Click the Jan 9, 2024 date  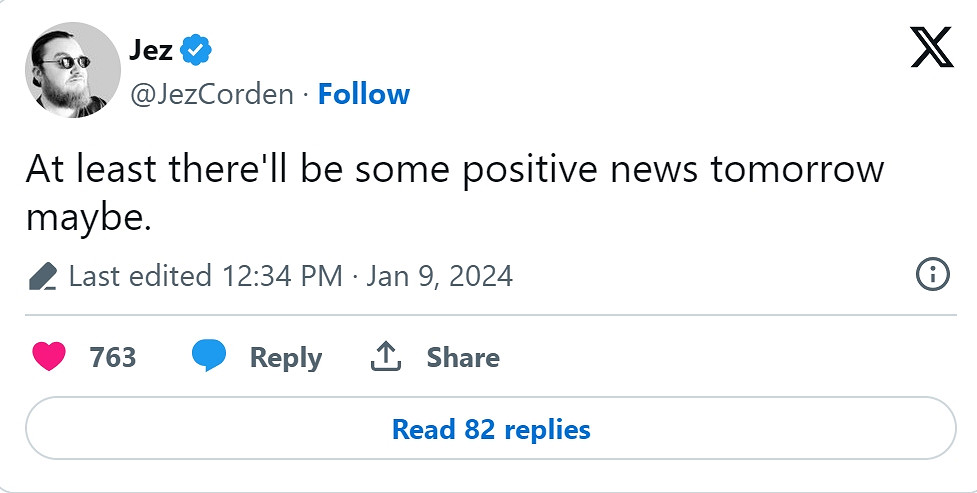click(439, 276)
